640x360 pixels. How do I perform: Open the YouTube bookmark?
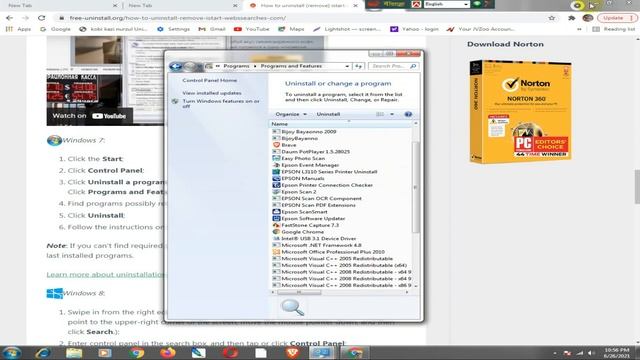point(251,29)
